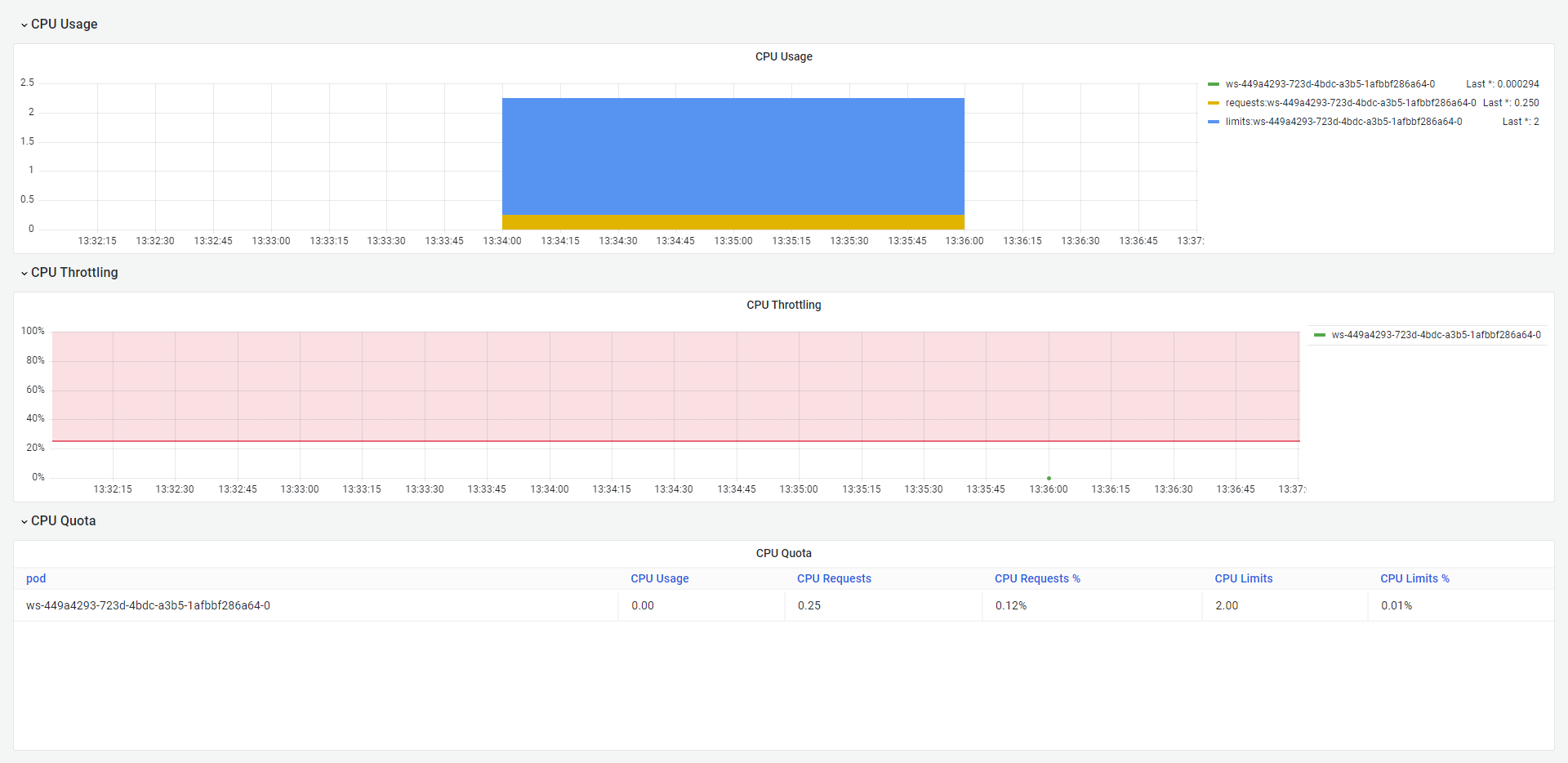
Task: Click blue swatch of limits legend series
Action: click(1214, 122)
